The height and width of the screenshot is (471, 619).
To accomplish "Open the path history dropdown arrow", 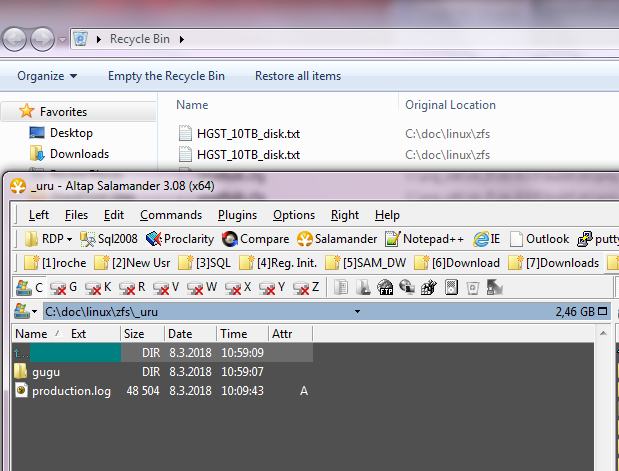I will (x=357, y=311).
